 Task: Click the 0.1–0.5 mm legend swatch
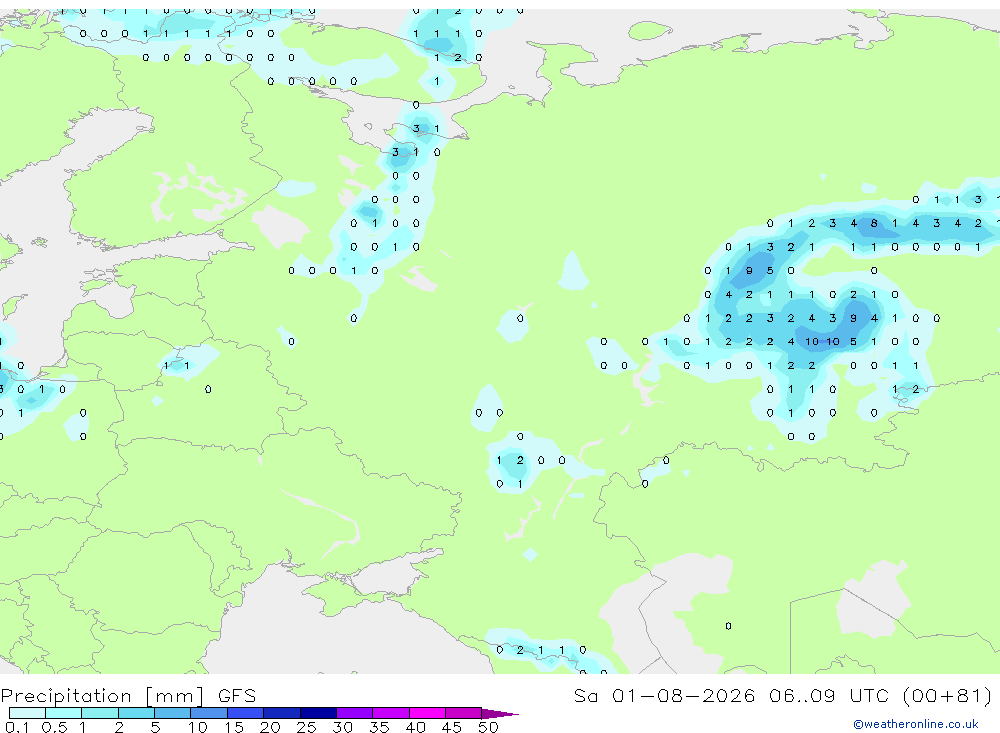pos(27,713)
